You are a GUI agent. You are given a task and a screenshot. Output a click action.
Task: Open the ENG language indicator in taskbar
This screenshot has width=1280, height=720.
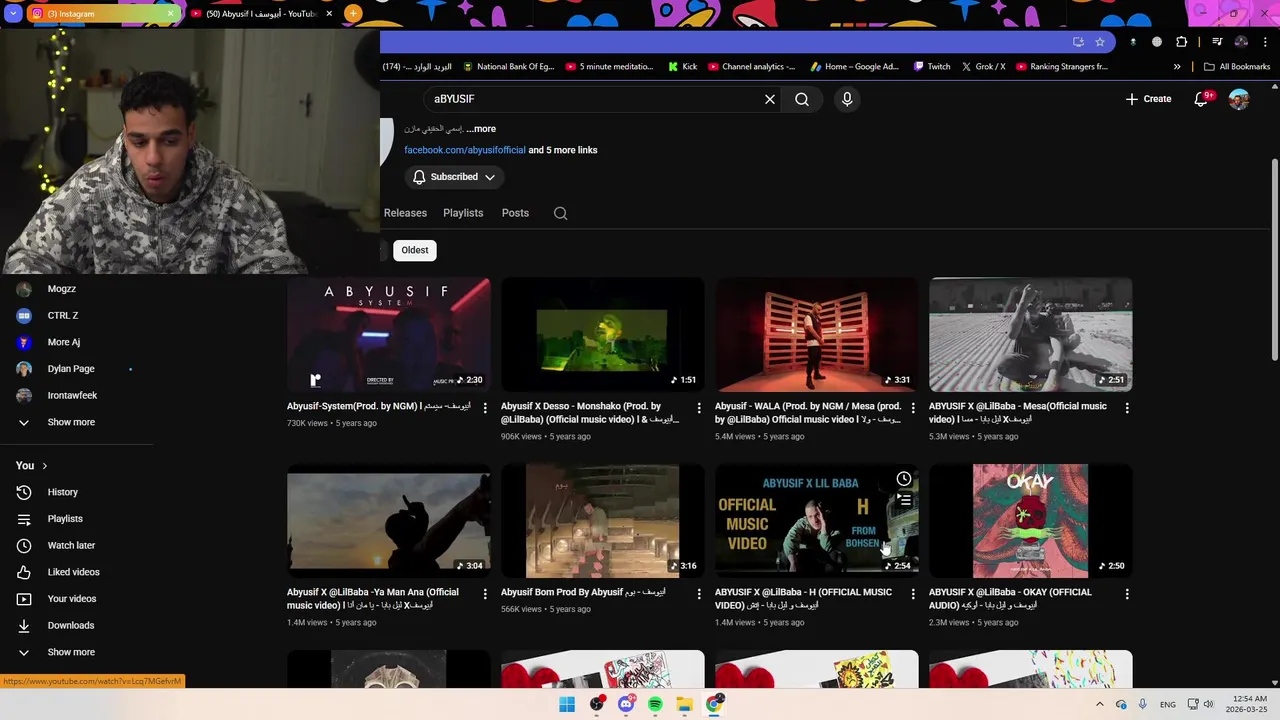click(x=1167, y=705)
